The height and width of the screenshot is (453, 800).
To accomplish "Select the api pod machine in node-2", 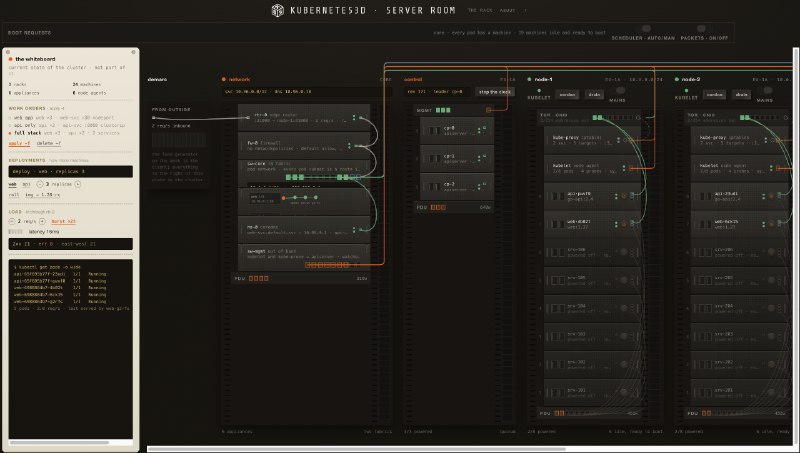I will click(x=741, y=196).
